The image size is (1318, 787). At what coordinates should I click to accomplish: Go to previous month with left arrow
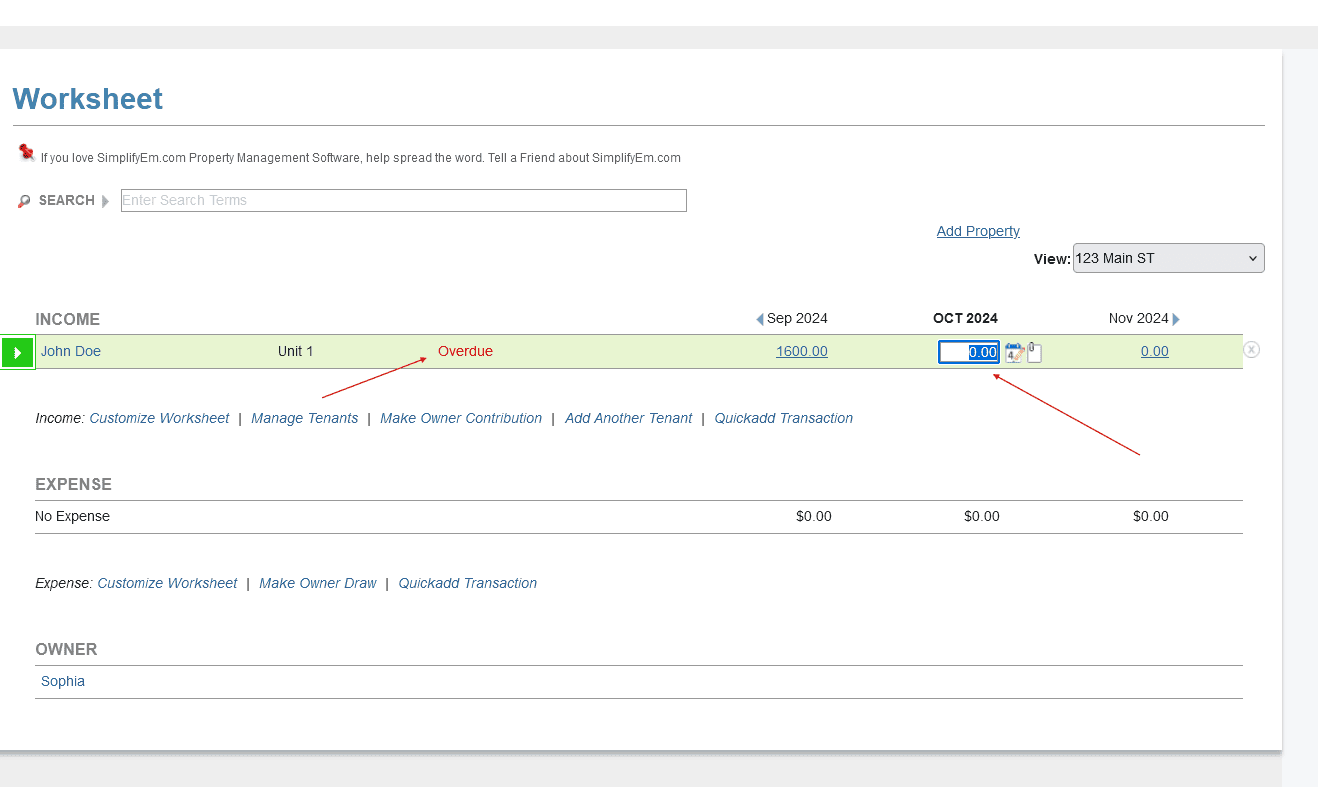(x=760, y=320)
